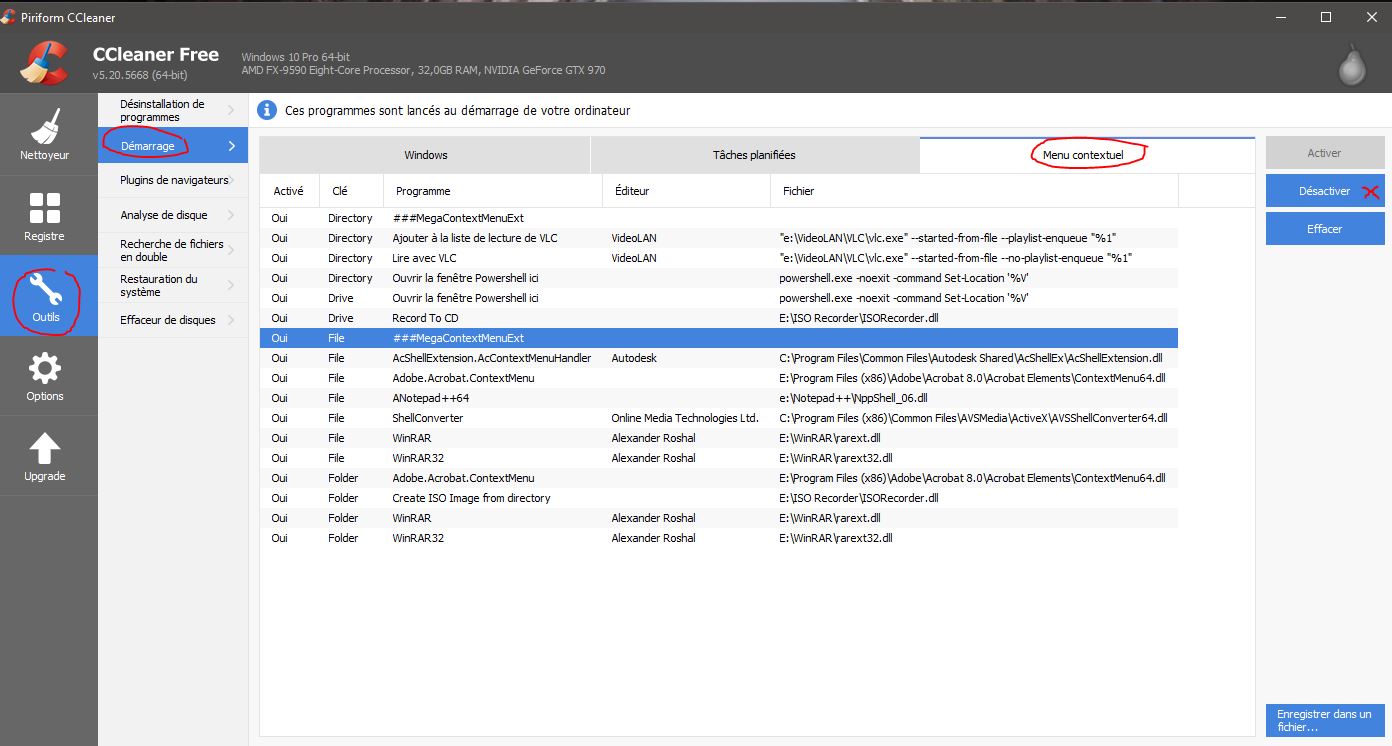Open Analyse de disque
This screenshot has width=1392, height=746.
tap(173, 215)
